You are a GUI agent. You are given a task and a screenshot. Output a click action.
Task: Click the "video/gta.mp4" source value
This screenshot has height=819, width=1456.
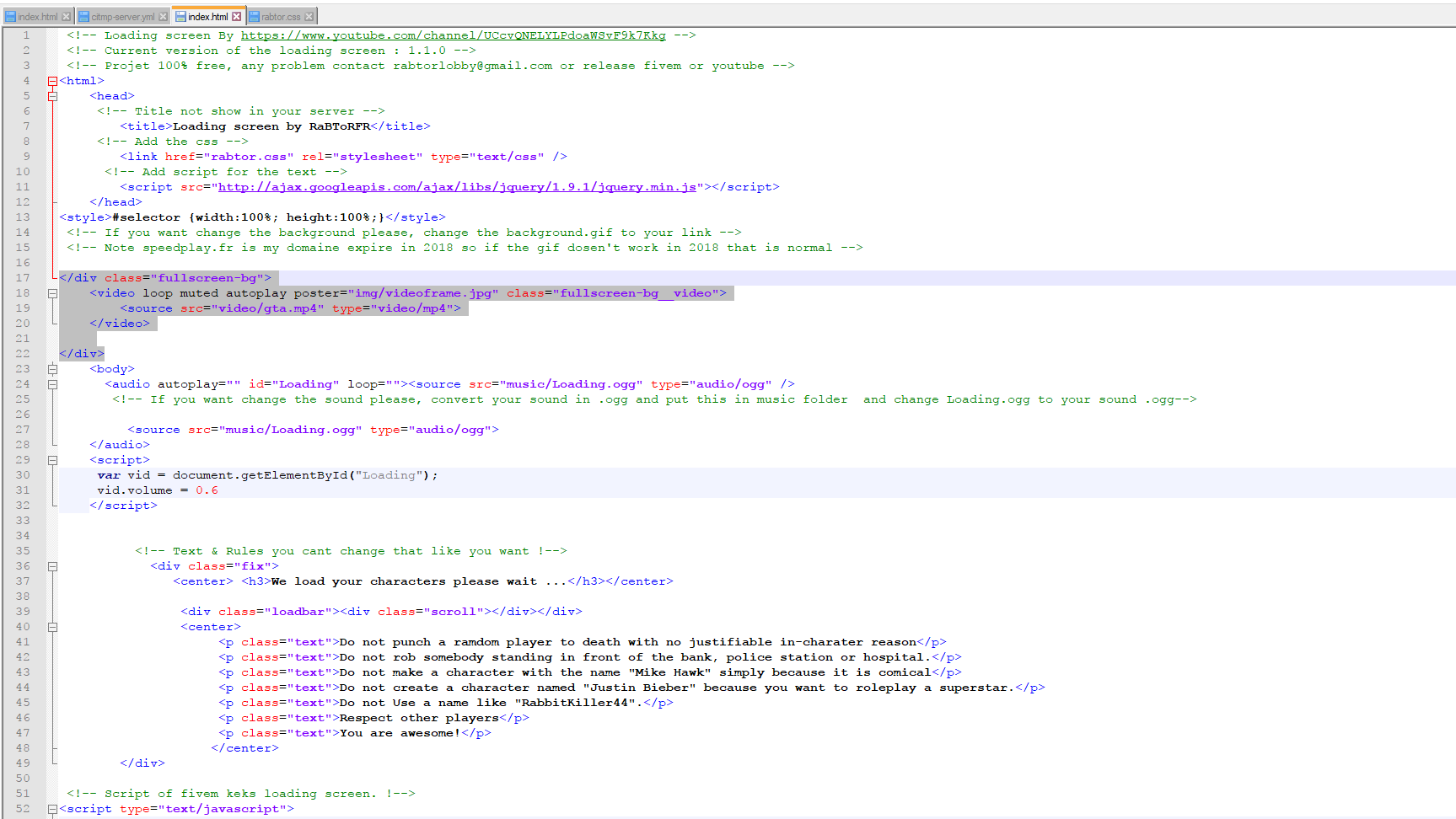[x=267, y=308]
